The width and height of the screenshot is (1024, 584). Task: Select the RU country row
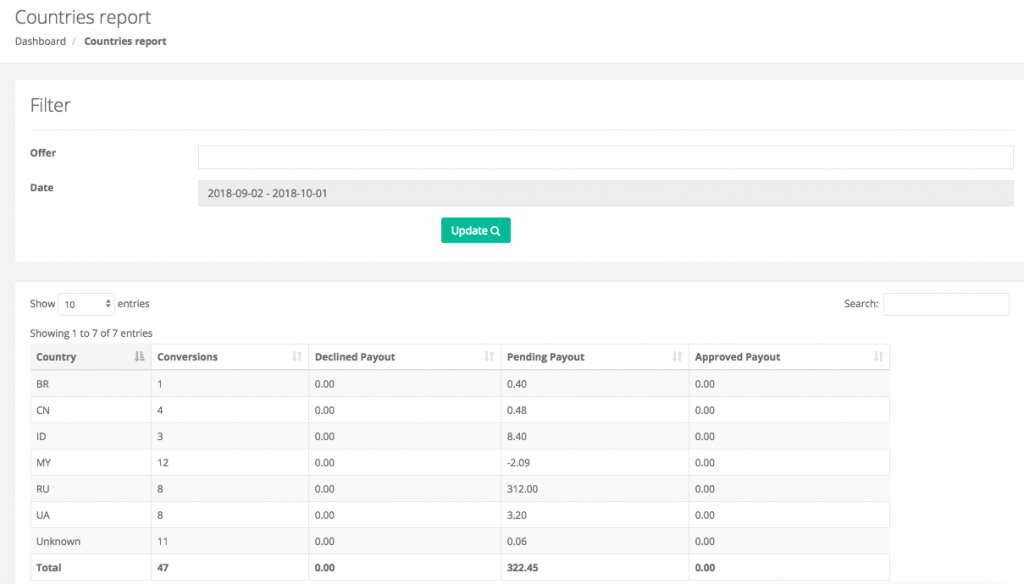[x=43, y=489]
